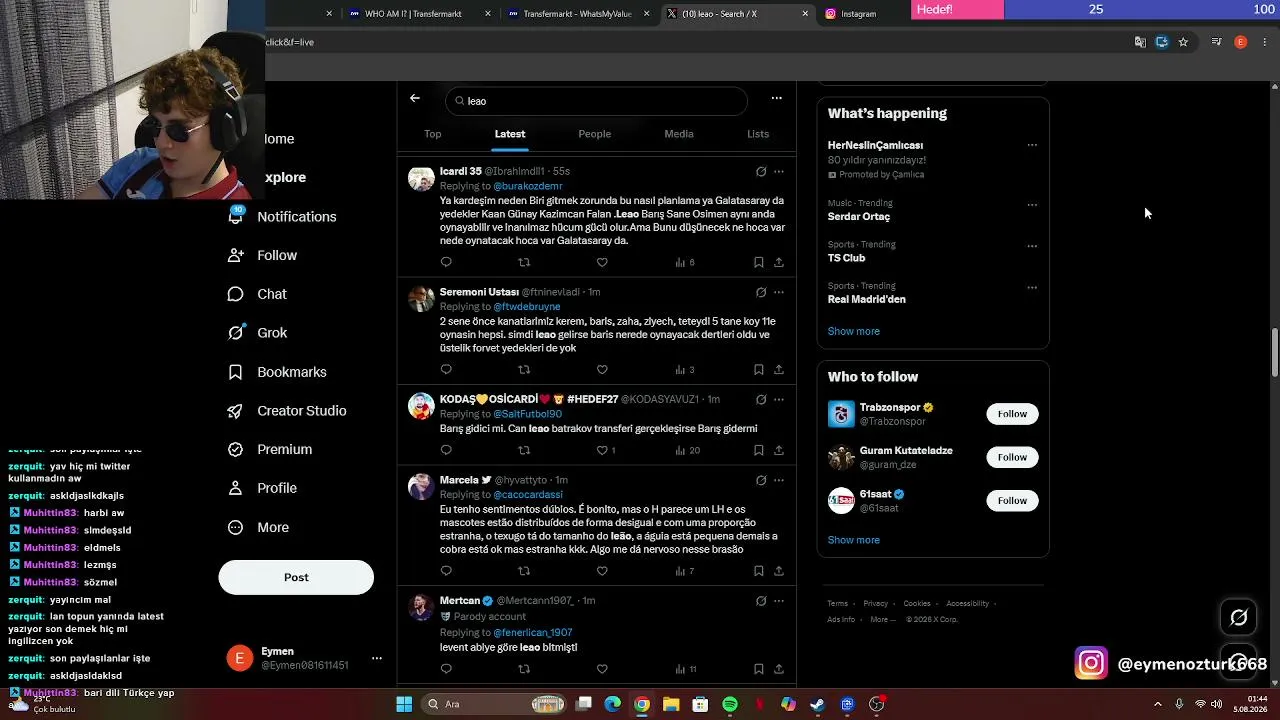Reply to the Icardi 35 post
Screen dimensions: 1280x720
[446, 262]
